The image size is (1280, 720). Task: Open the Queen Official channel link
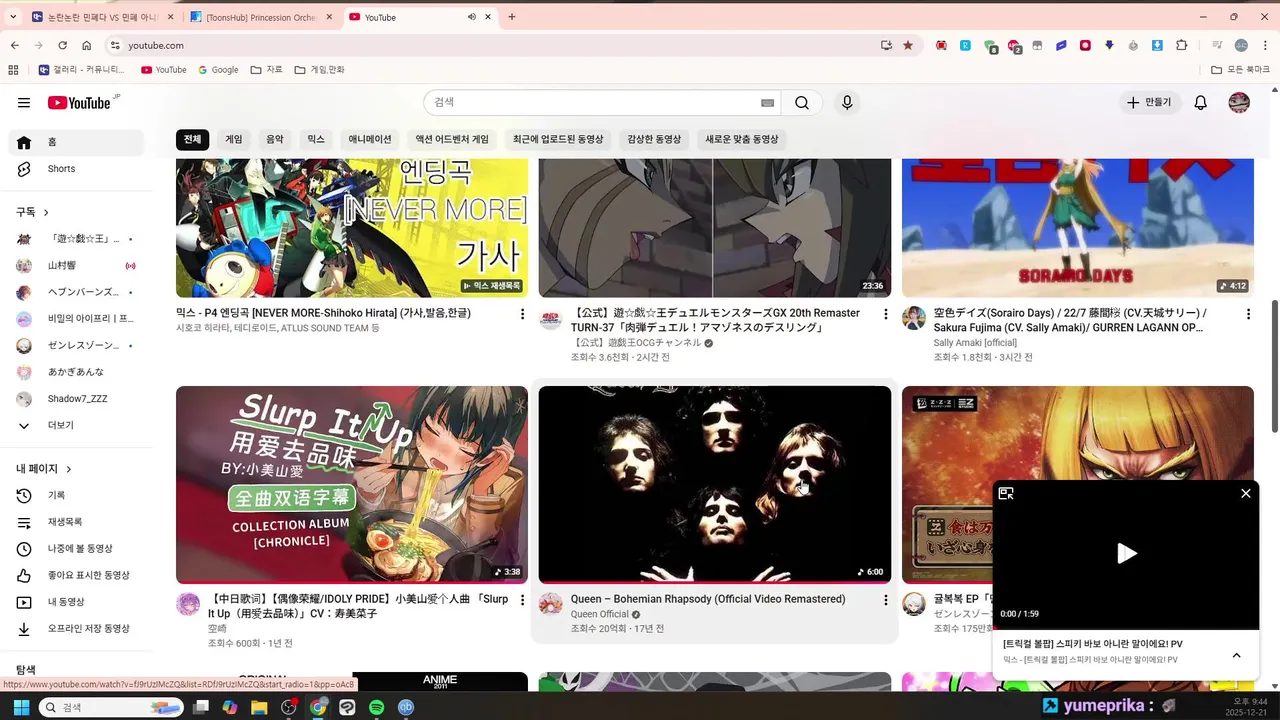600,614
